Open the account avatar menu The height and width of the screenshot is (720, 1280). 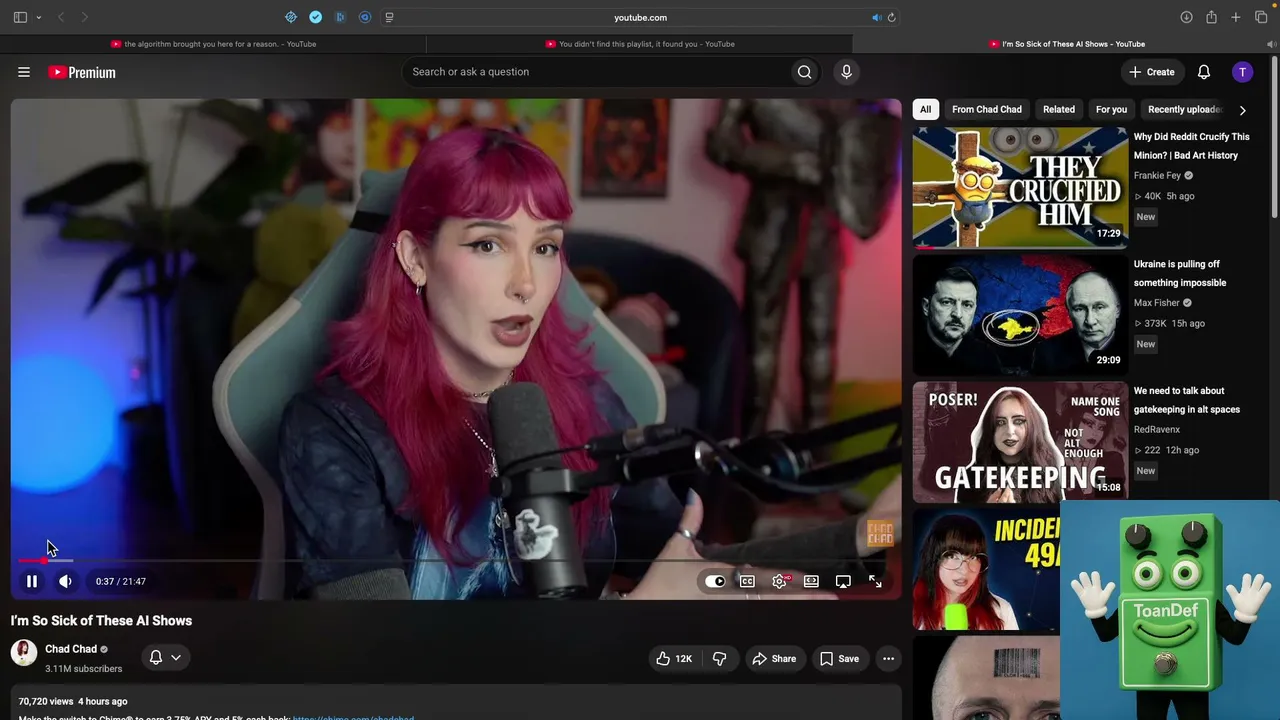tap(1242, 72)
